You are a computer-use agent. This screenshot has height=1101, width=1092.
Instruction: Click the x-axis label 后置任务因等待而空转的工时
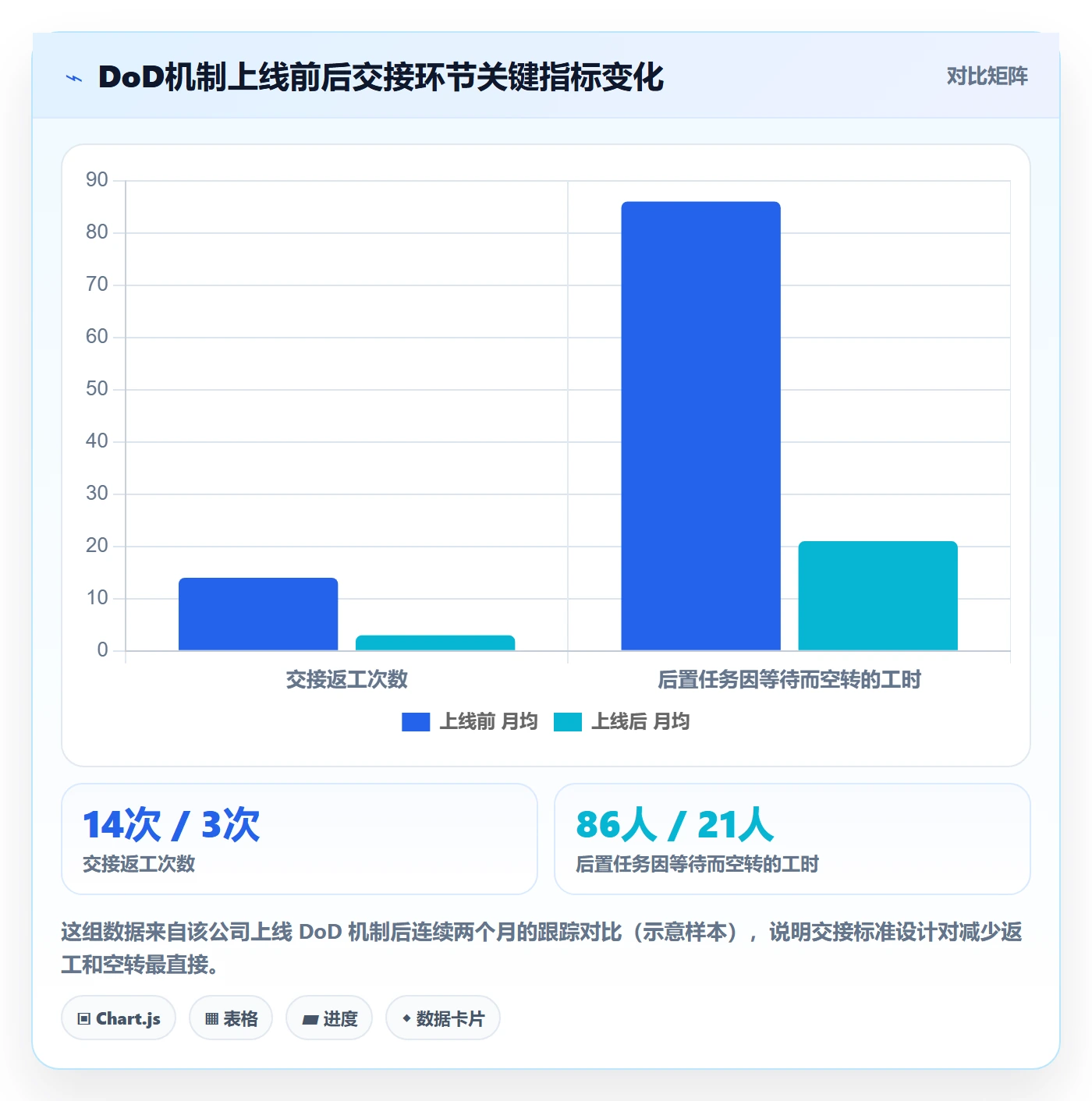pyautogui.click(x=789, y=680)
